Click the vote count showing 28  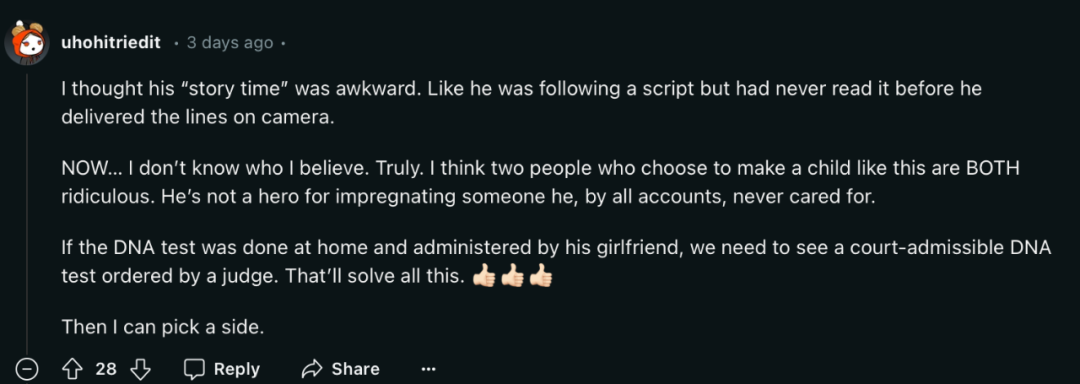[x=106, y=369]
